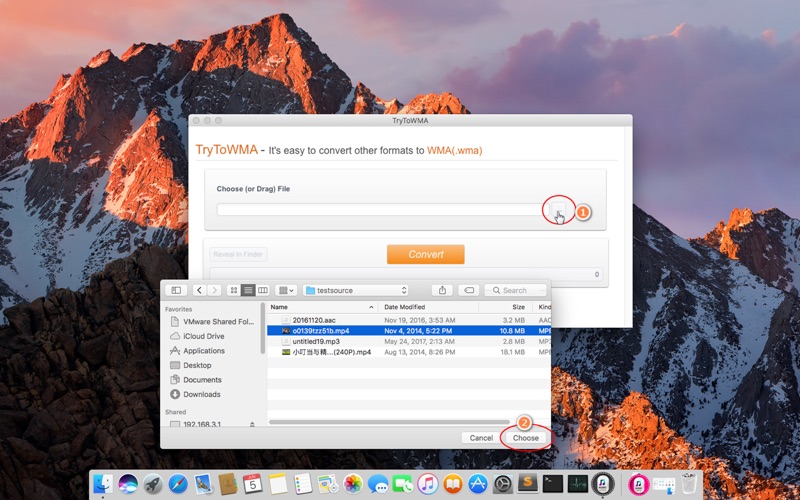The height and width of the screenshot is (500, 800).
Task: Open iTunes from the Dock
Action: pos(428,484)
